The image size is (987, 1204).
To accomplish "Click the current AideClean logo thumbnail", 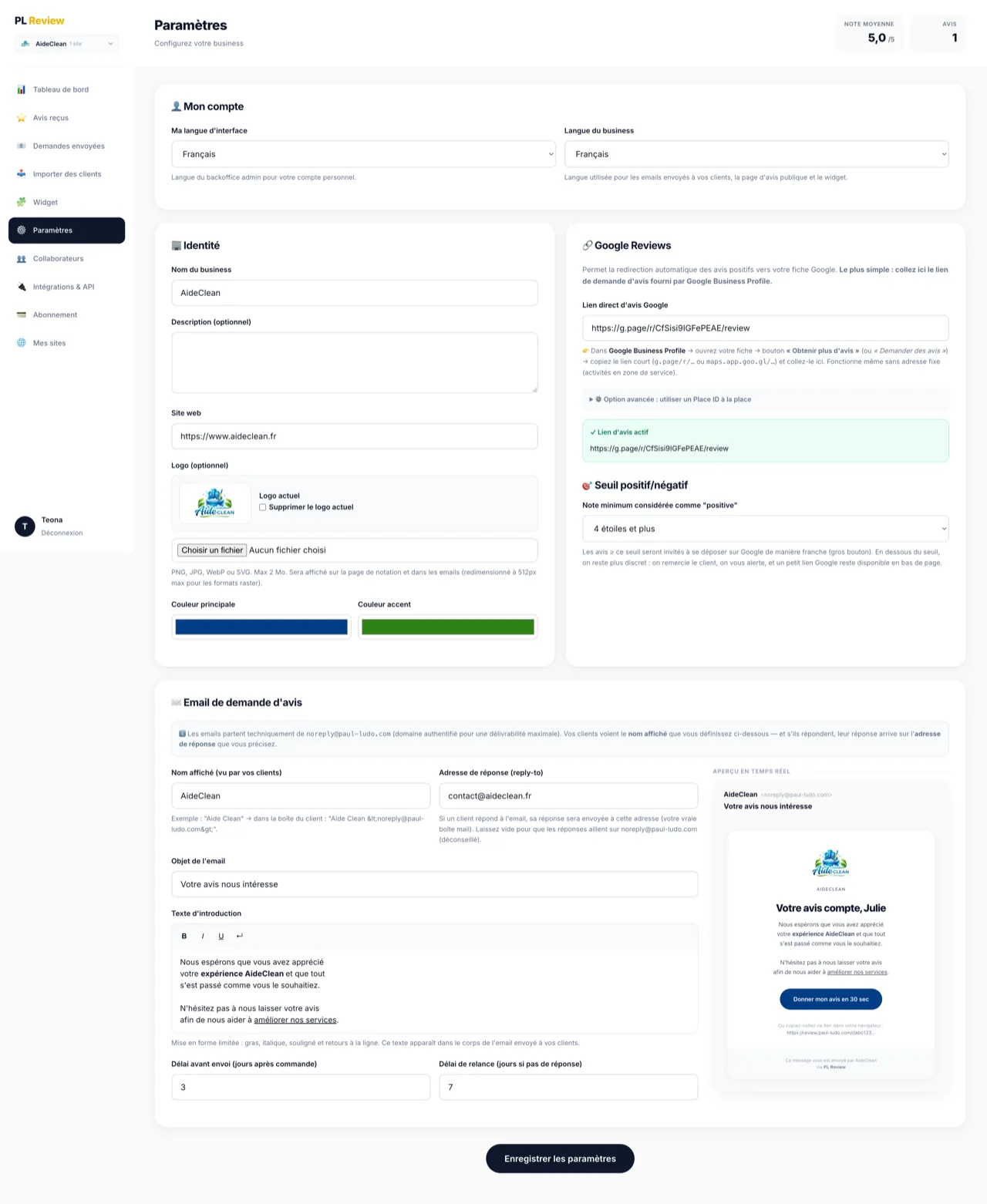I will [215, 503].
